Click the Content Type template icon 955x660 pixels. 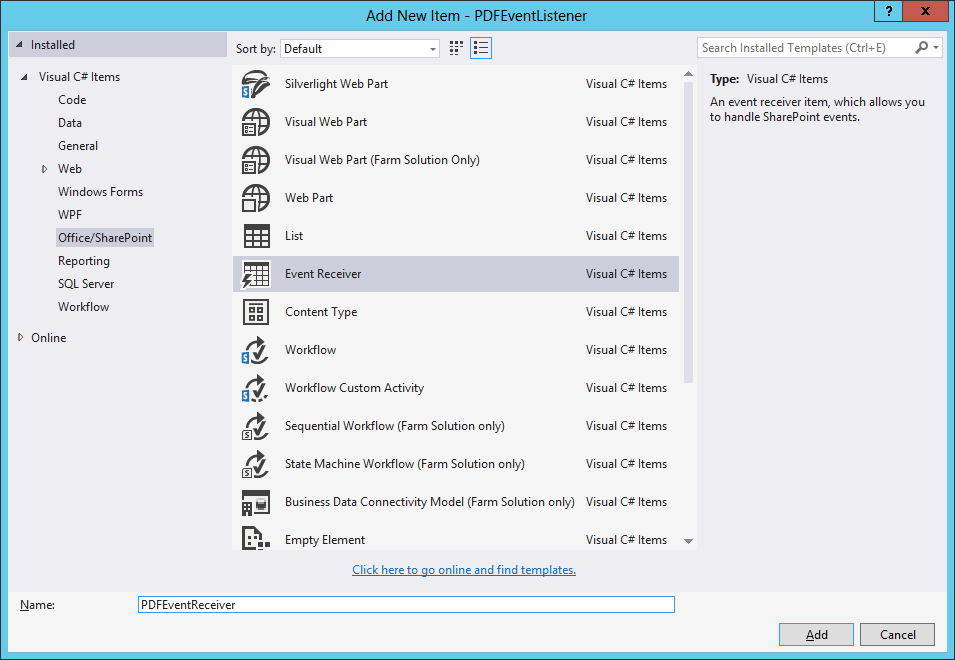(256, 312)
